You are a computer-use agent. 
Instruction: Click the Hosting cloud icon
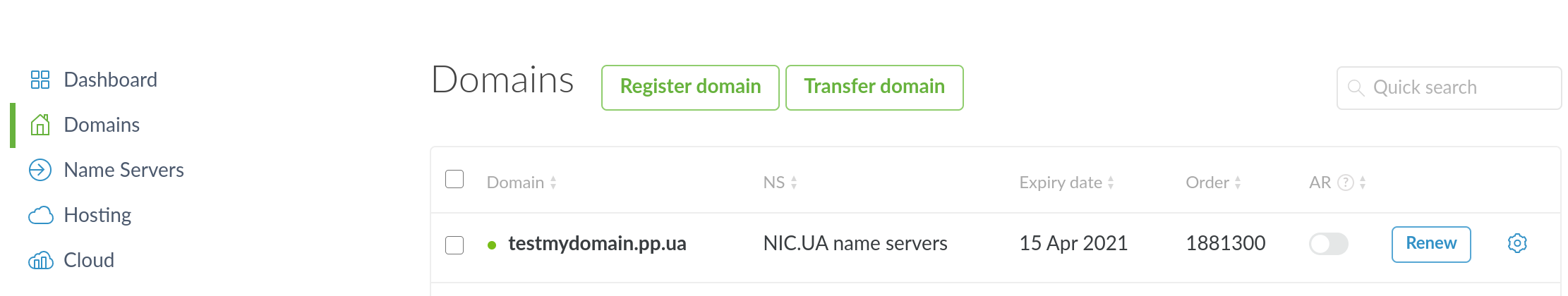(40, 215)
